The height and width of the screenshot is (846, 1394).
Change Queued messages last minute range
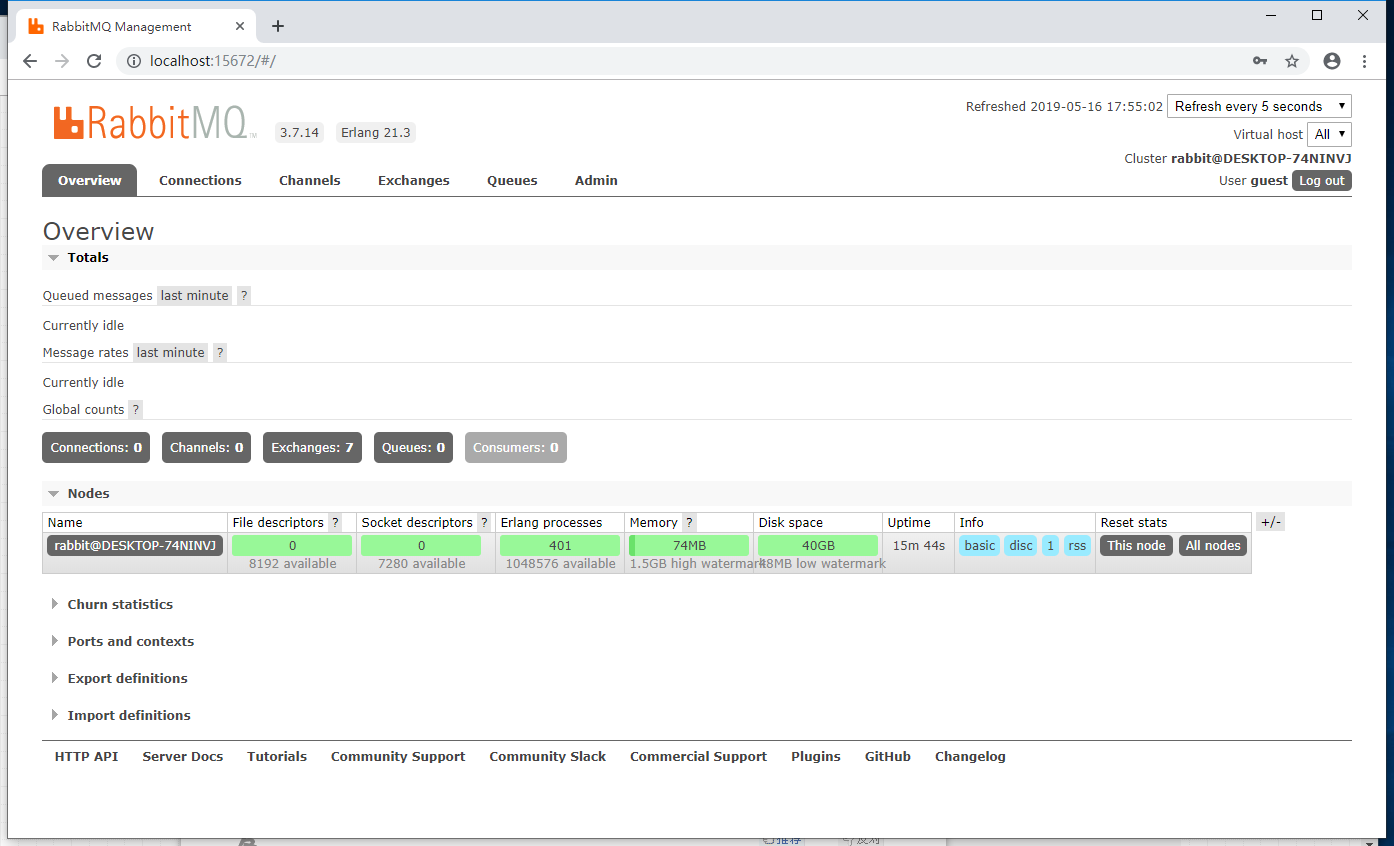click(x=195, y=295)
